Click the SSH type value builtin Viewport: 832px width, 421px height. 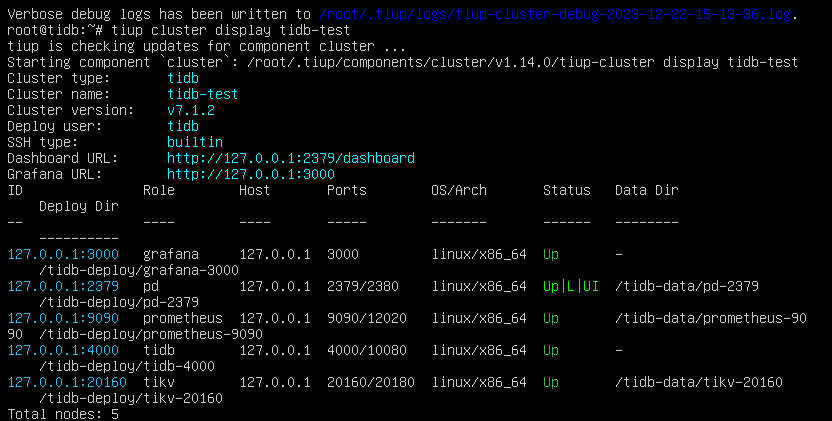pos(194,142)
